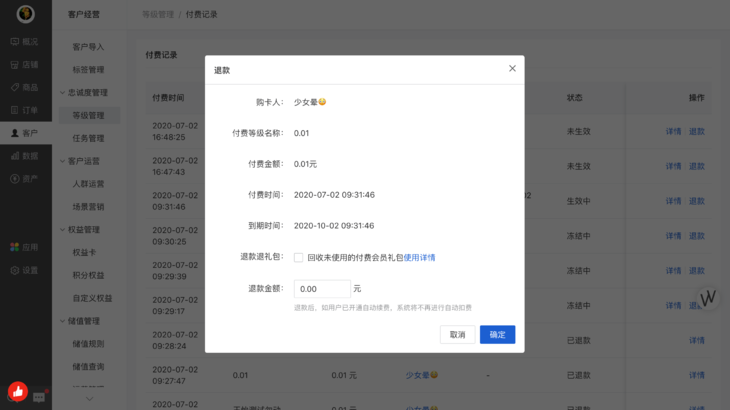Viewport: 730px width, 410px height.
Task: Collapse the 权益管理 menu group
Action: [63, 230]
